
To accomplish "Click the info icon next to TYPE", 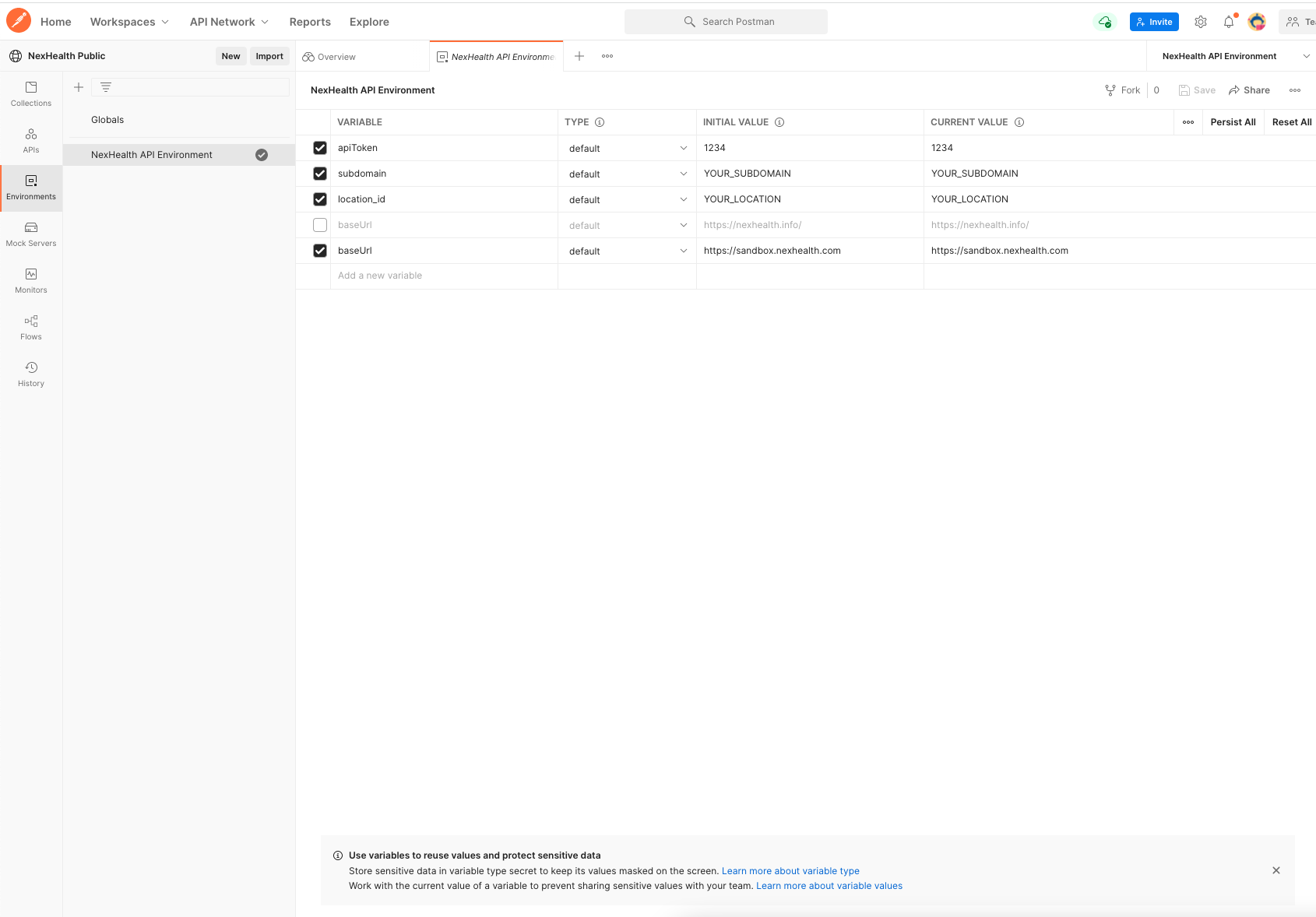I will [600, 122].
